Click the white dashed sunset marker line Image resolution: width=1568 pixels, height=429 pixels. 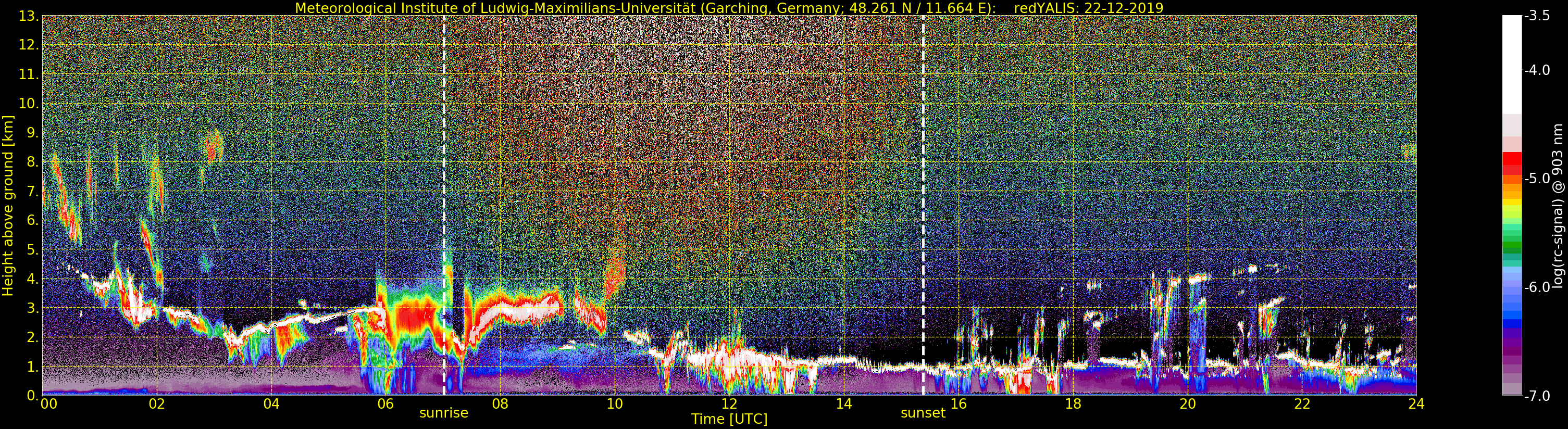pos(923,205)
